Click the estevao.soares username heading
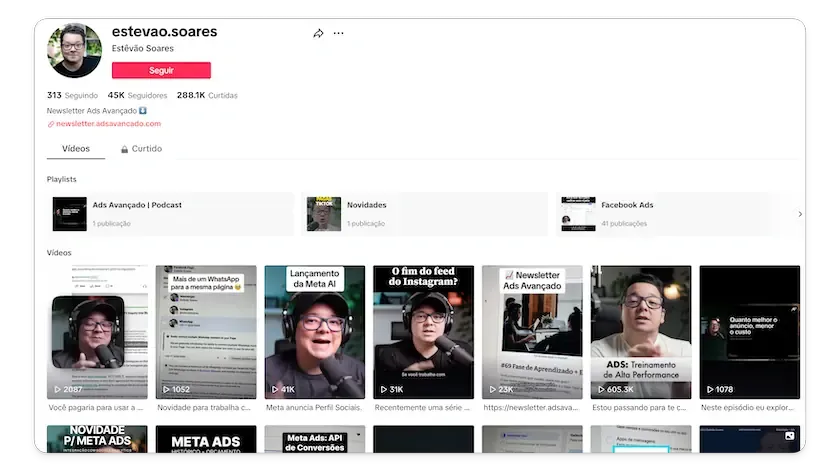Image resolution: width=840 pixels, height=472 pixels. (x=164, y=32)
